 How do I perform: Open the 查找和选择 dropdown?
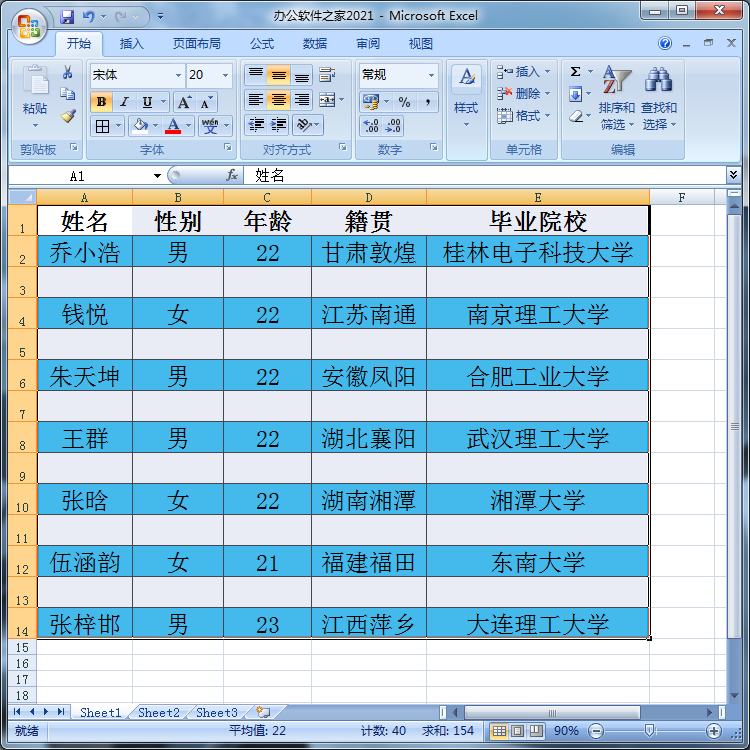tap(659, 98)
